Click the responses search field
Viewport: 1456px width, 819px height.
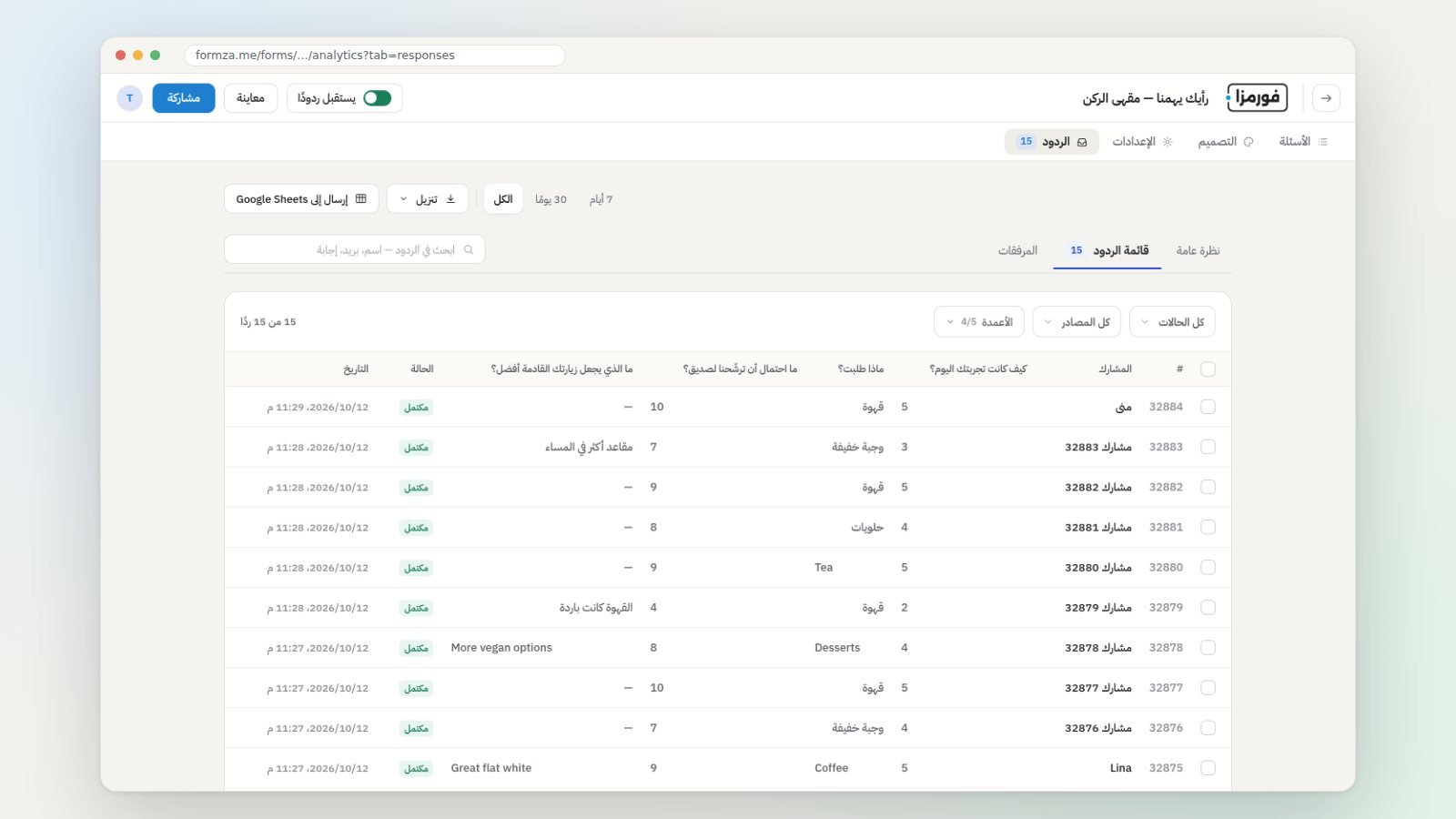coord(355,249)
